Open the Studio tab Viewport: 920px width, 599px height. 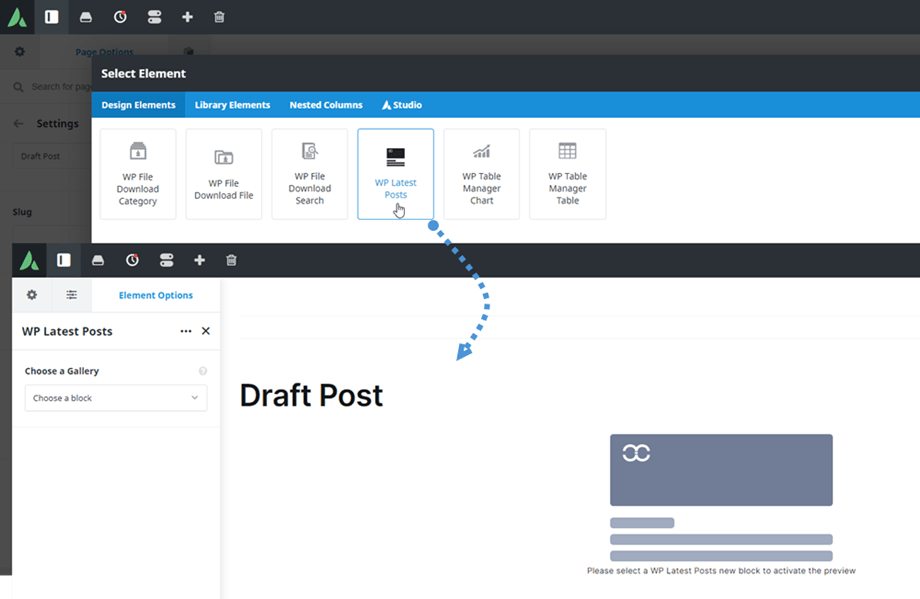(401, 105)
